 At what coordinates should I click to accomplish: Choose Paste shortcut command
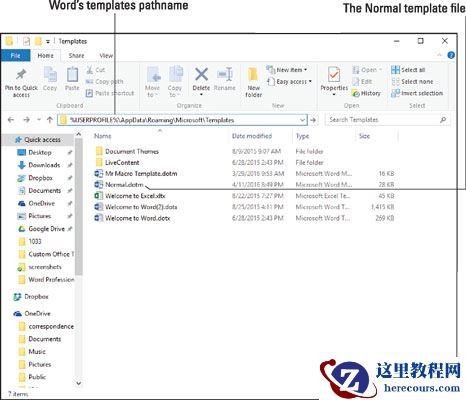click(110, 93)
